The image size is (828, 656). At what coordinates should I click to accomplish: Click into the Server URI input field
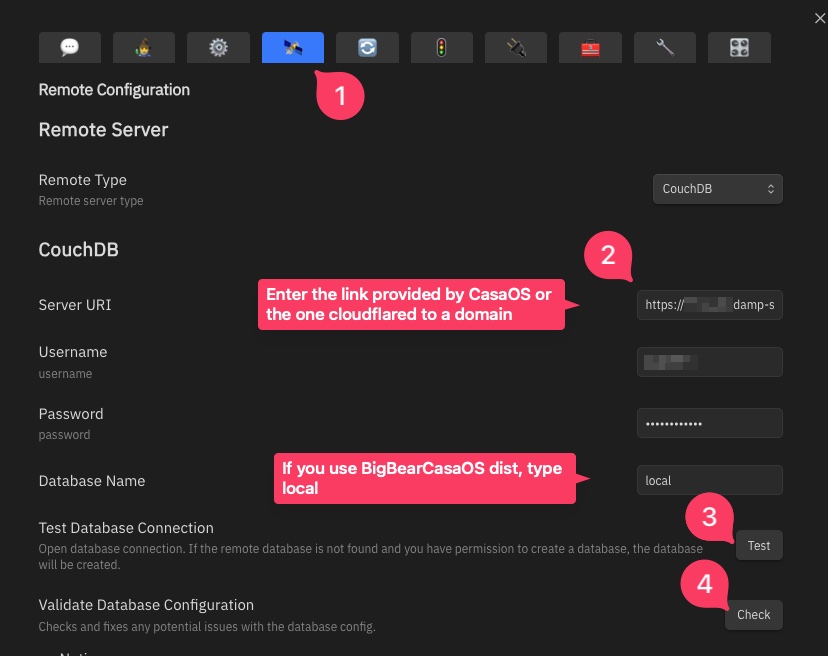[x=710, y=305]
